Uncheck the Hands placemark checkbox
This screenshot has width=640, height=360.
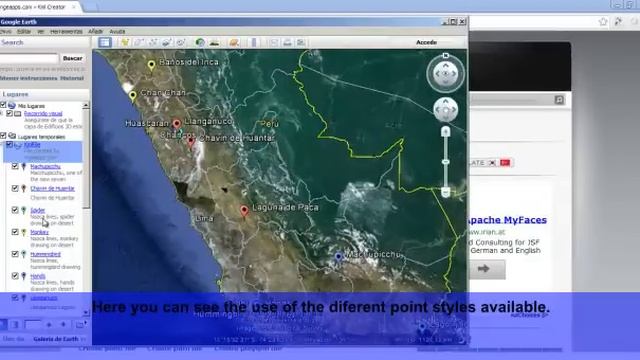tap(15, 276)
